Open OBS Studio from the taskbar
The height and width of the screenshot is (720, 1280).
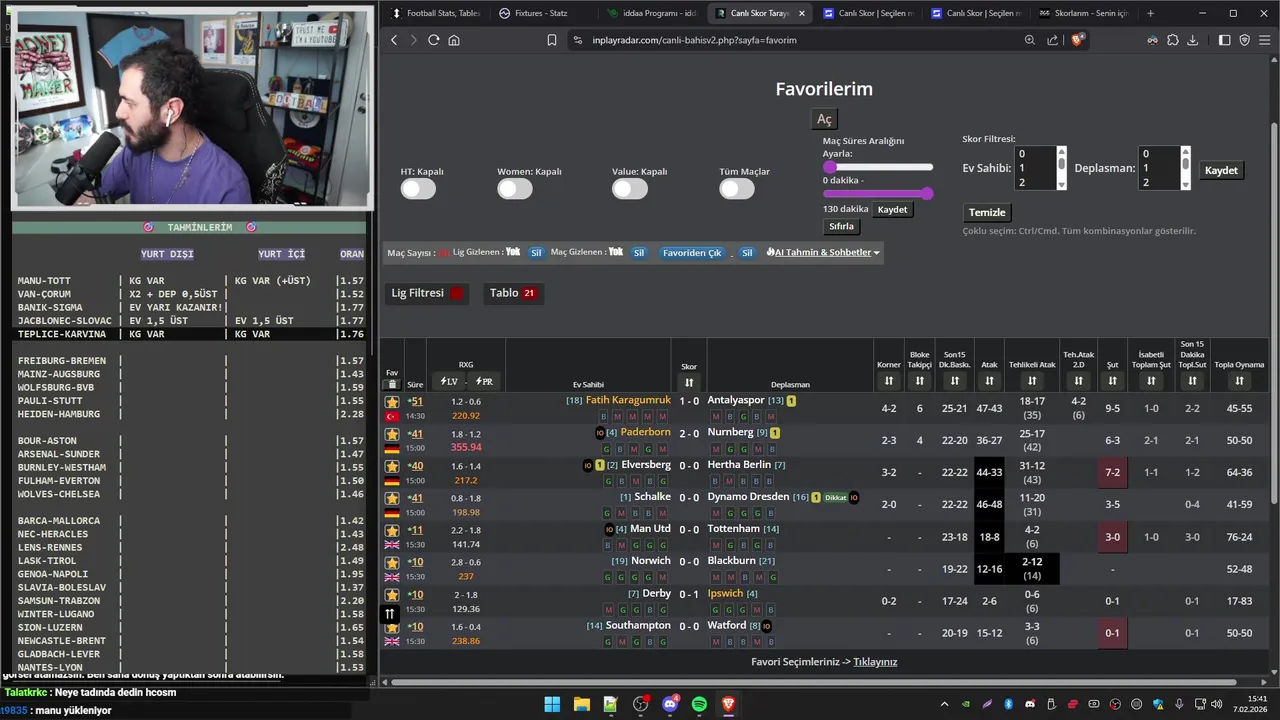coord(640,704)
